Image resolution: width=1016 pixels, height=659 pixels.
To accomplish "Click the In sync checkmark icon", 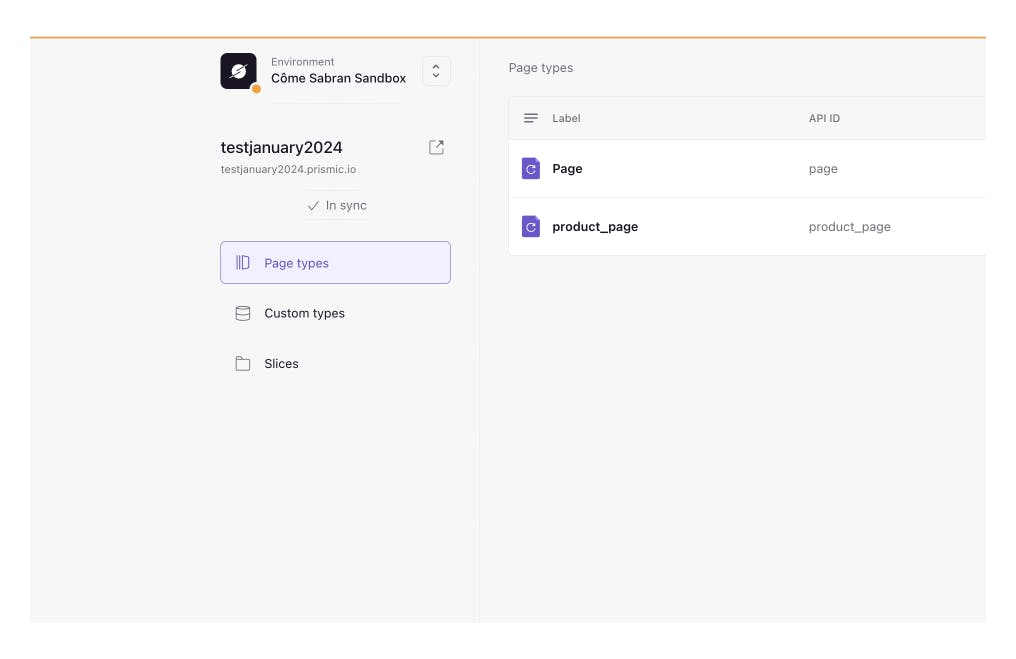I will [313, 206].
